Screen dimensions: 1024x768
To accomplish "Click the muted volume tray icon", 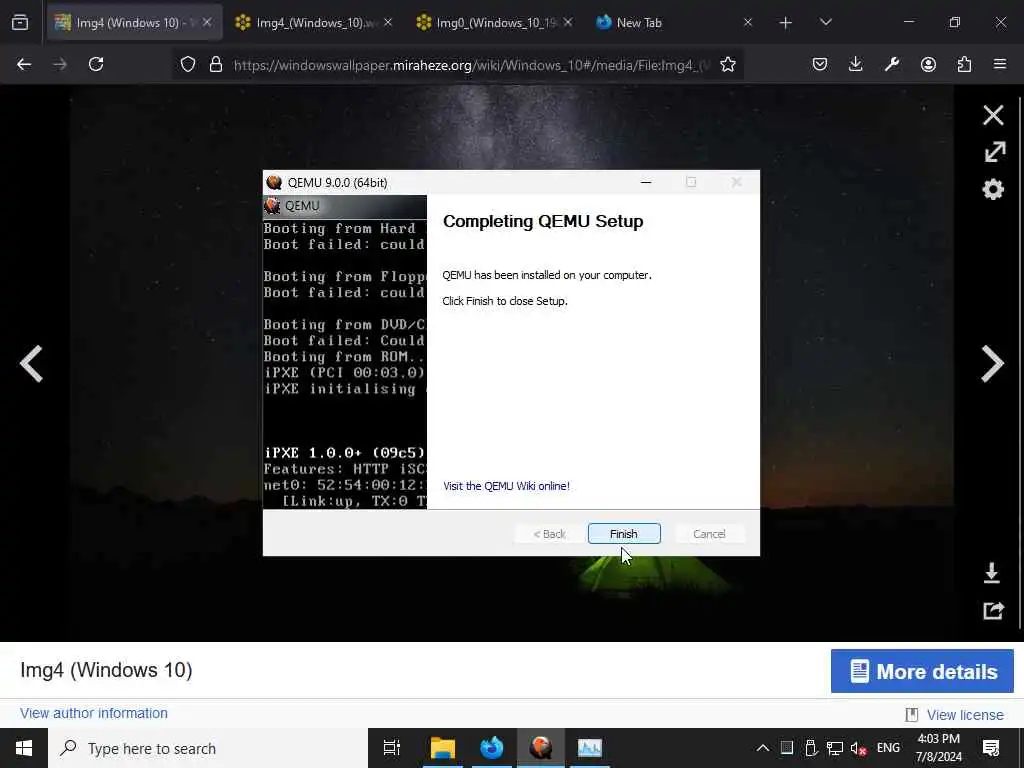I will pyautogui.click(x=859, y=748).
